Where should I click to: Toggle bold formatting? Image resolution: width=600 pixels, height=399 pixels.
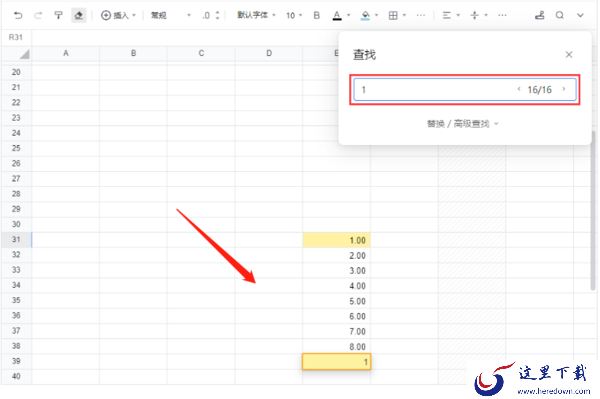(x=316, y=15)
